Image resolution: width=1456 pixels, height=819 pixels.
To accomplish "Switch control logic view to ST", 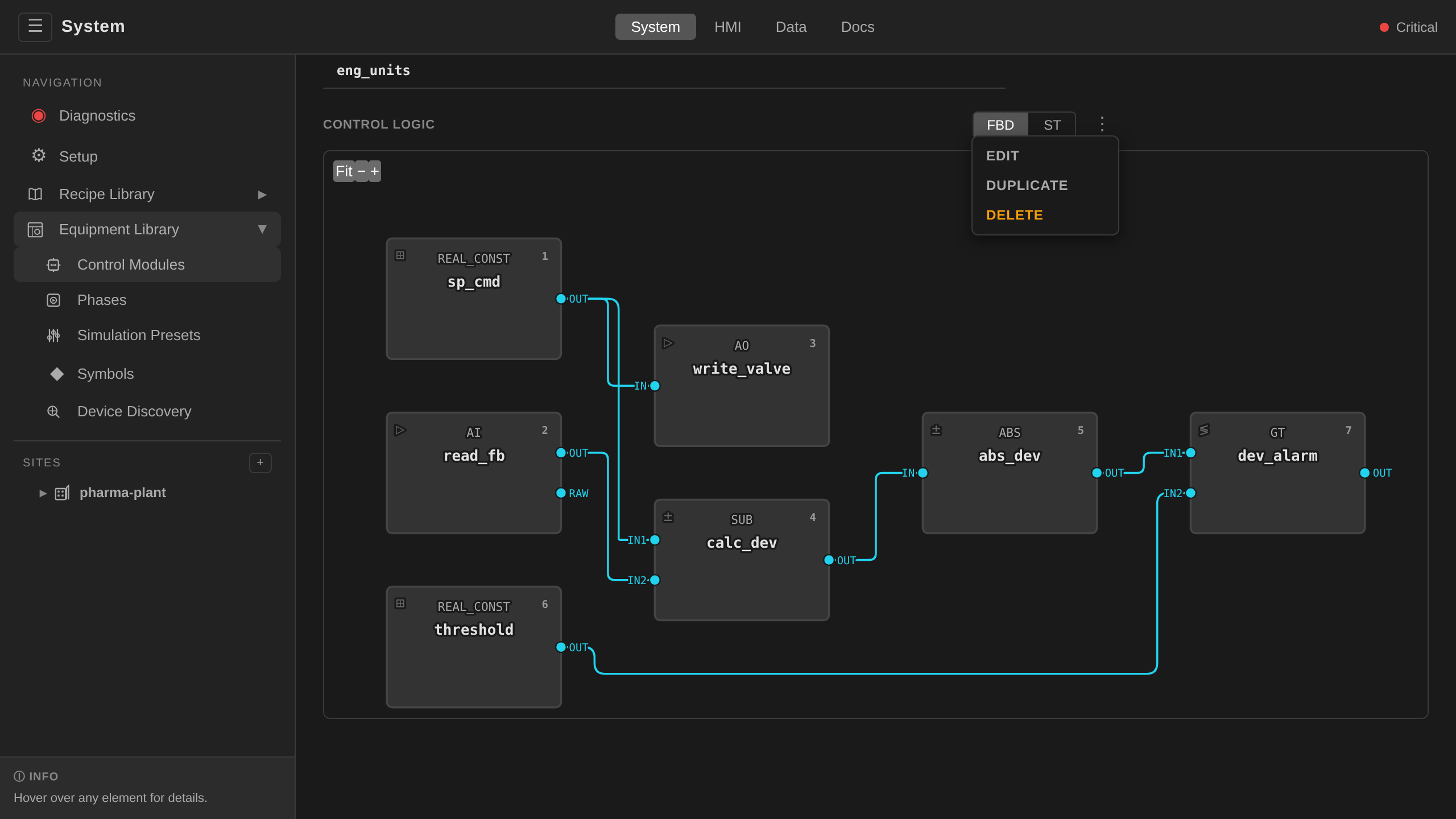I will click(x=1052, y=125).
